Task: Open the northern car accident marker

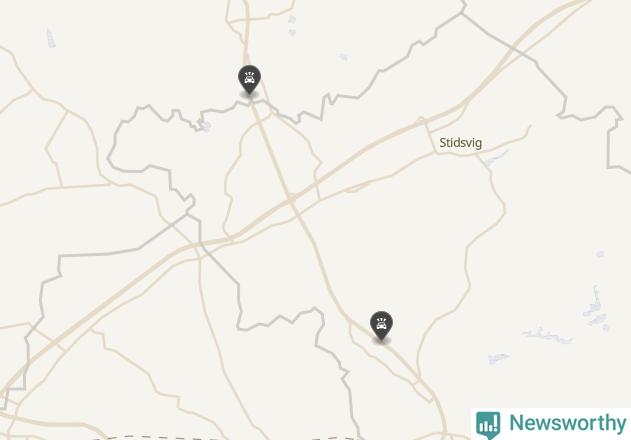Action: point(250,79)
